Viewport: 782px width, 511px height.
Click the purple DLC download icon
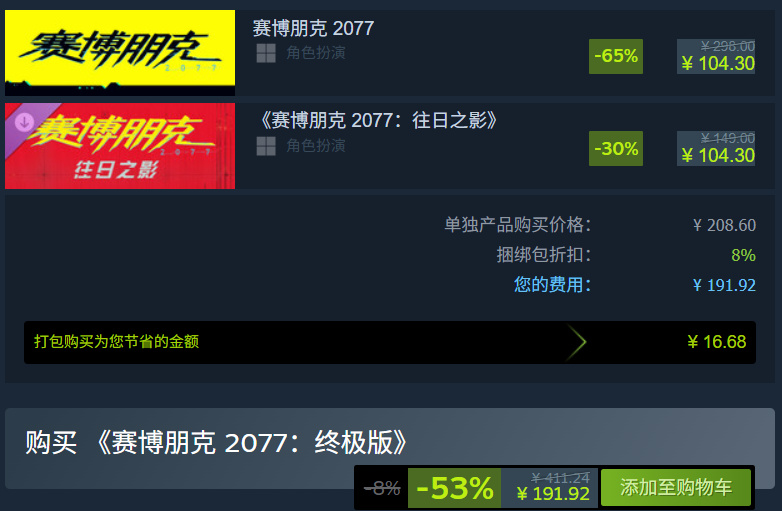click(x=24, y=122)
